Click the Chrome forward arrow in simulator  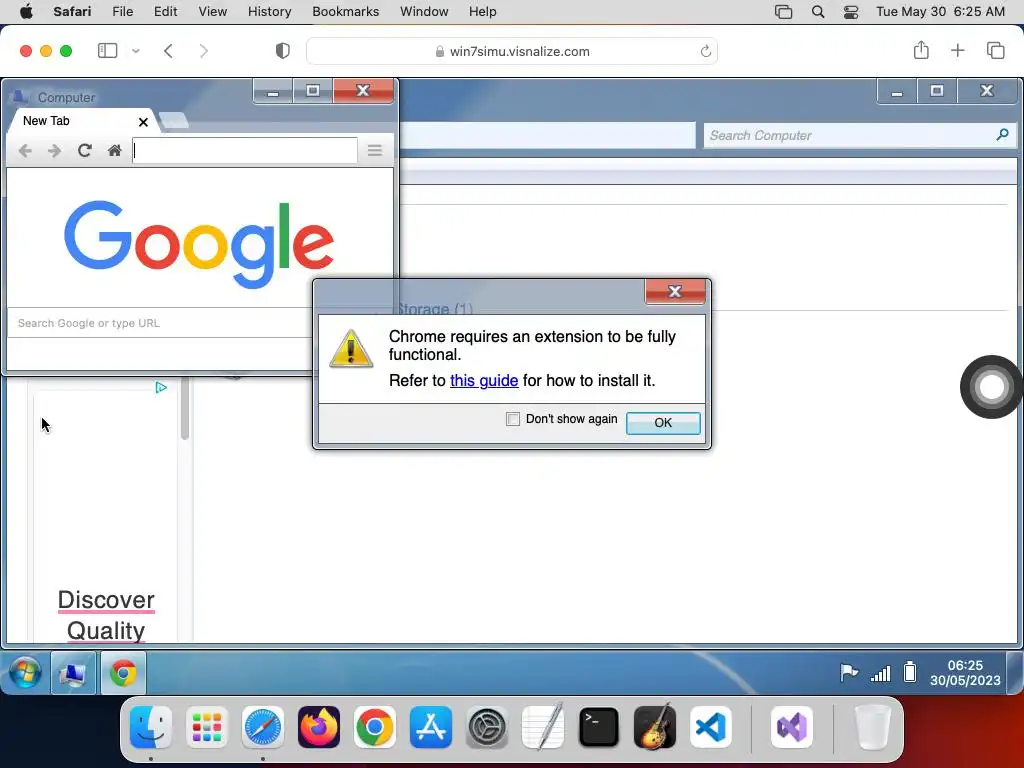coord(54,151)
